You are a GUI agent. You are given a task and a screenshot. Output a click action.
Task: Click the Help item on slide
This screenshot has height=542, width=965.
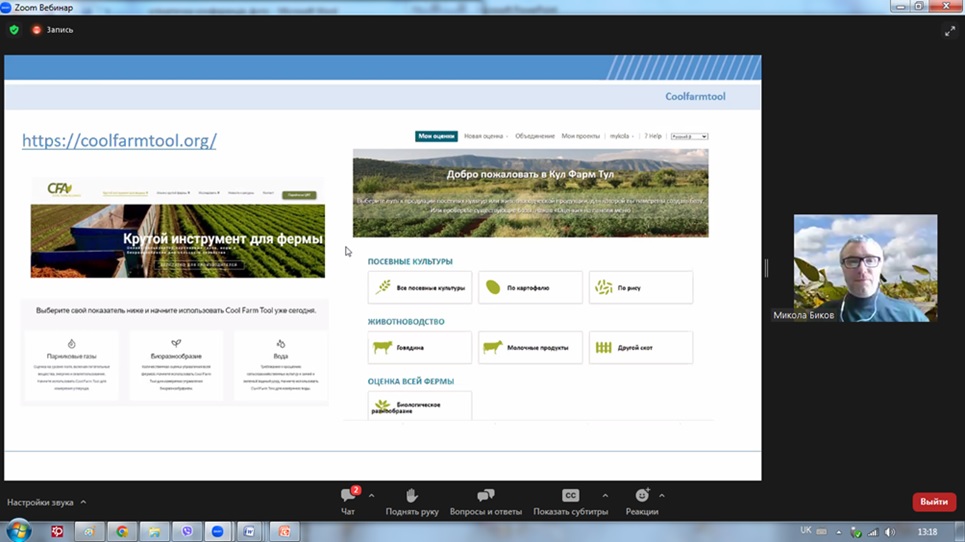(653, 136)
